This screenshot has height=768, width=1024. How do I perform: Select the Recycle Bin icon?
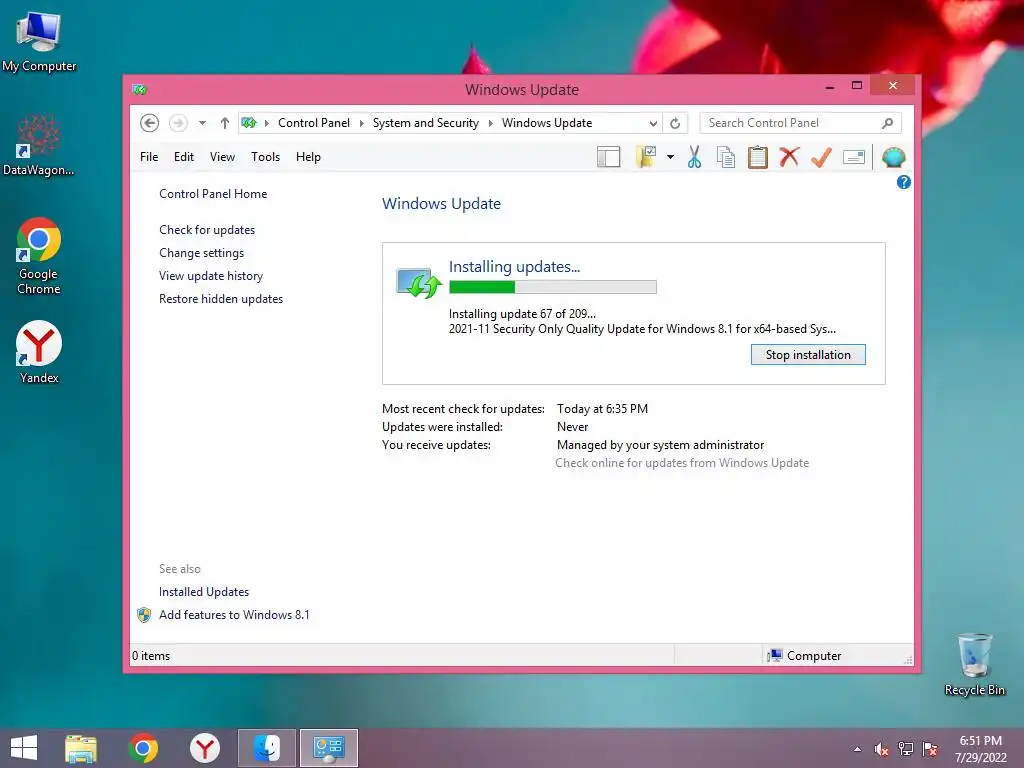point(974,664)
